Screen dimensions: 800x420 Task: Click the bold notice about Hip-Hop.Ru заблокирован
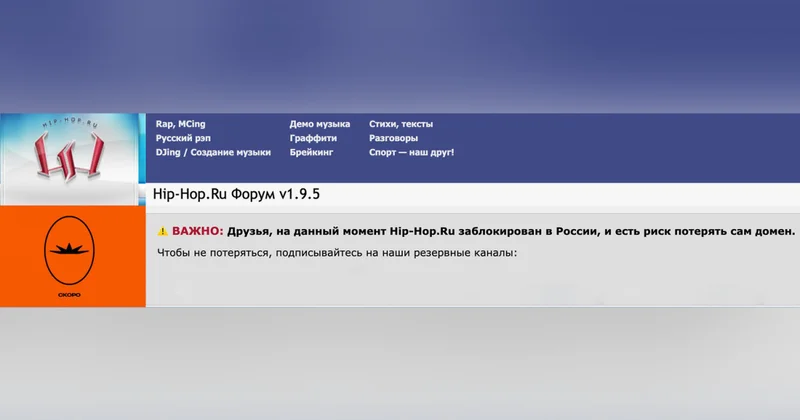click(511, 231)
